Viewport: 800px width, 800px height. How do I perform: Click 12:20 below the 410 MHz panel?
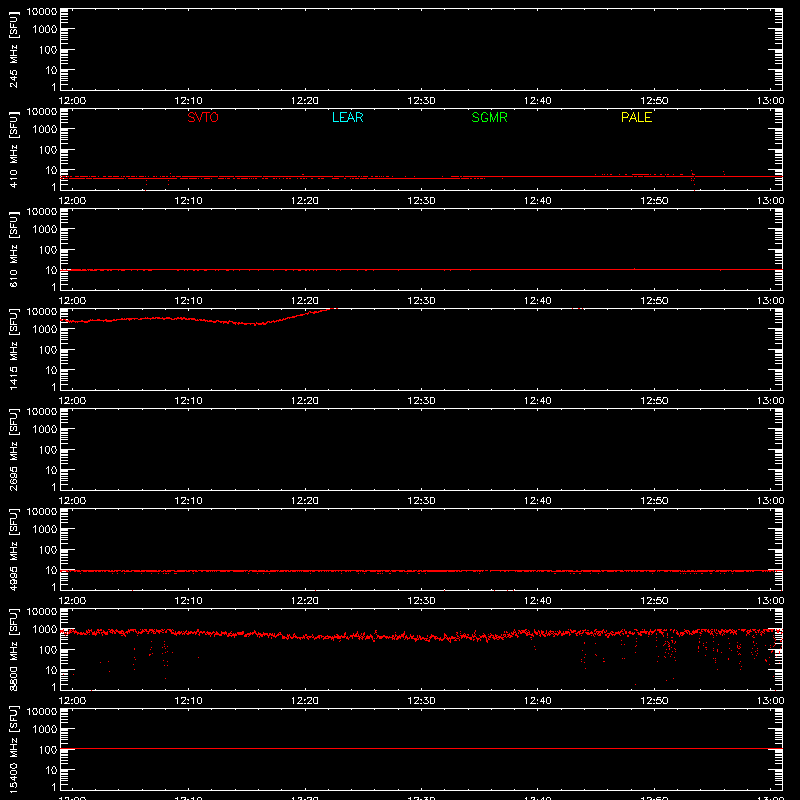[305, 201]
